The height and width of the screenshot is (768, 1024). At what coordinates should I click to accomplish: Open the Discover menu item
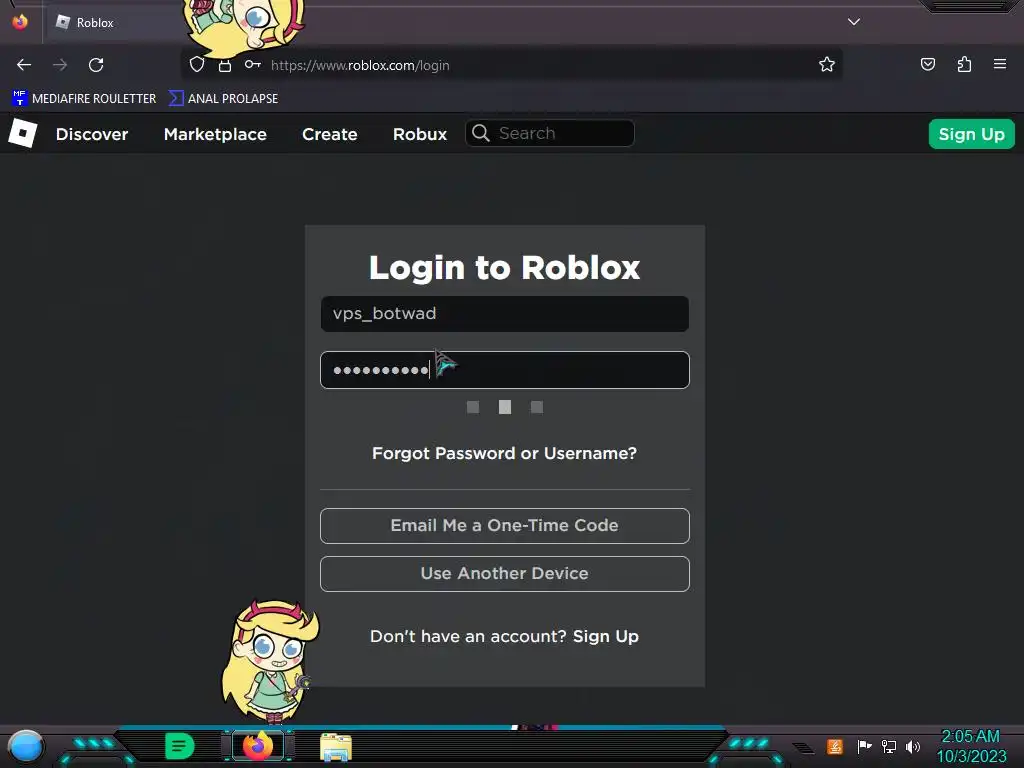pos(92,134)
